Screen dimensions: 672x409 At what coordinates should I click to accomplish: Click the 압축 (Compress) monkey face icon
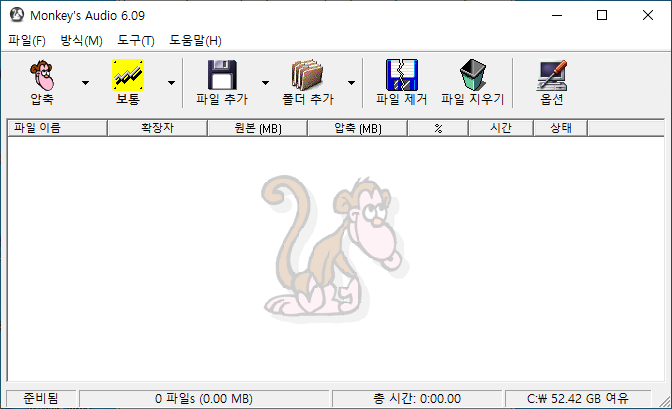coord(42,75)
